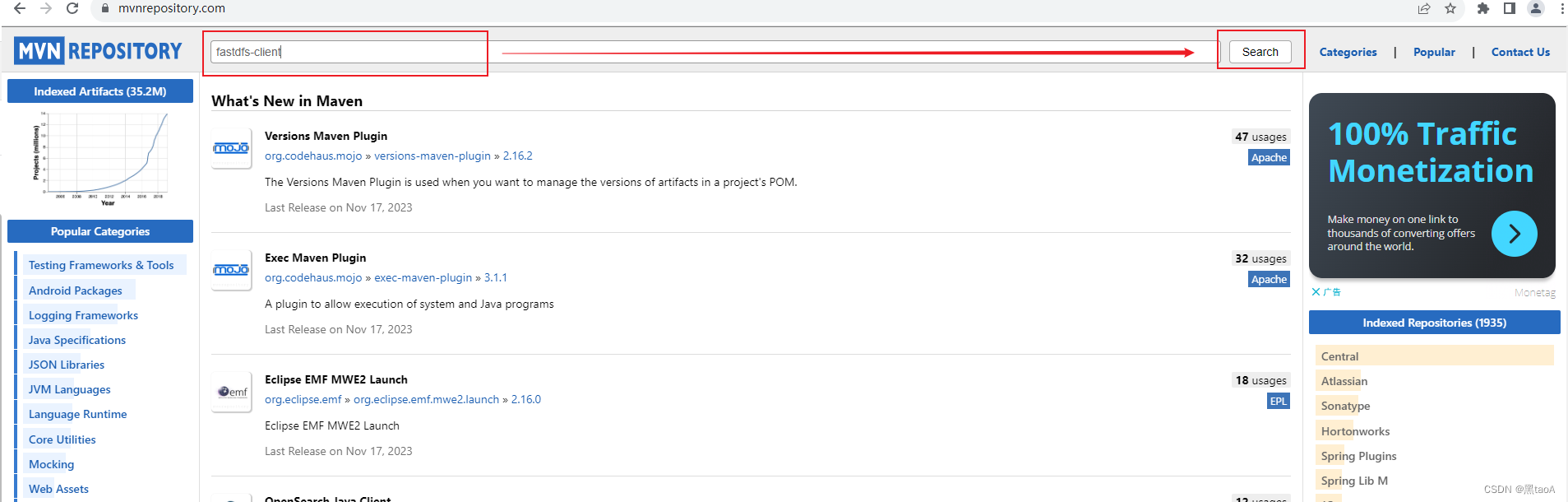
Task: Open the browser extensions puzzle icon
Action: tap(1483, 8)
